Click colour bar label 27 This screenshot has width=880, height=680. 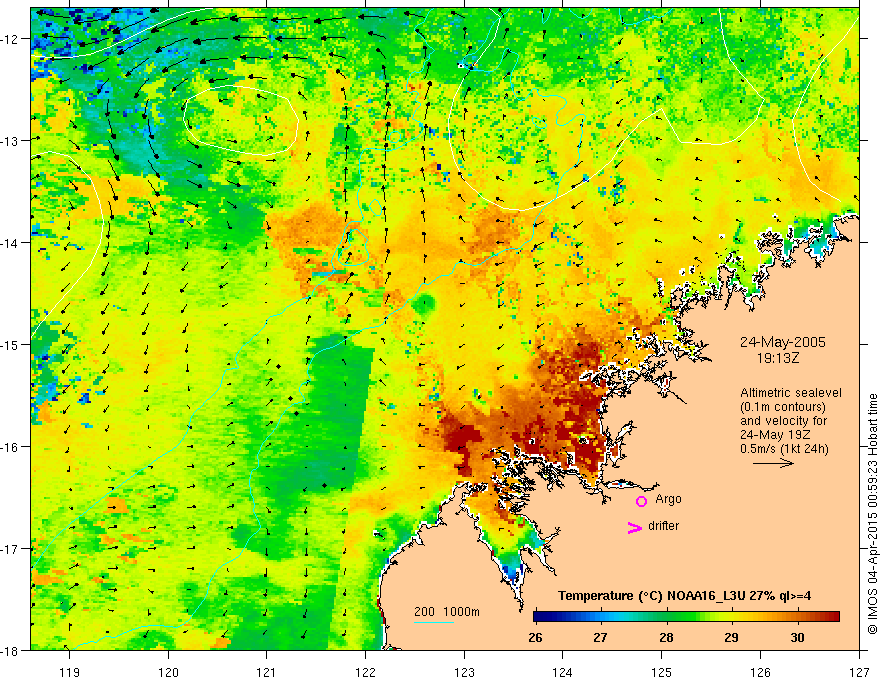click(x=601, y=638)
